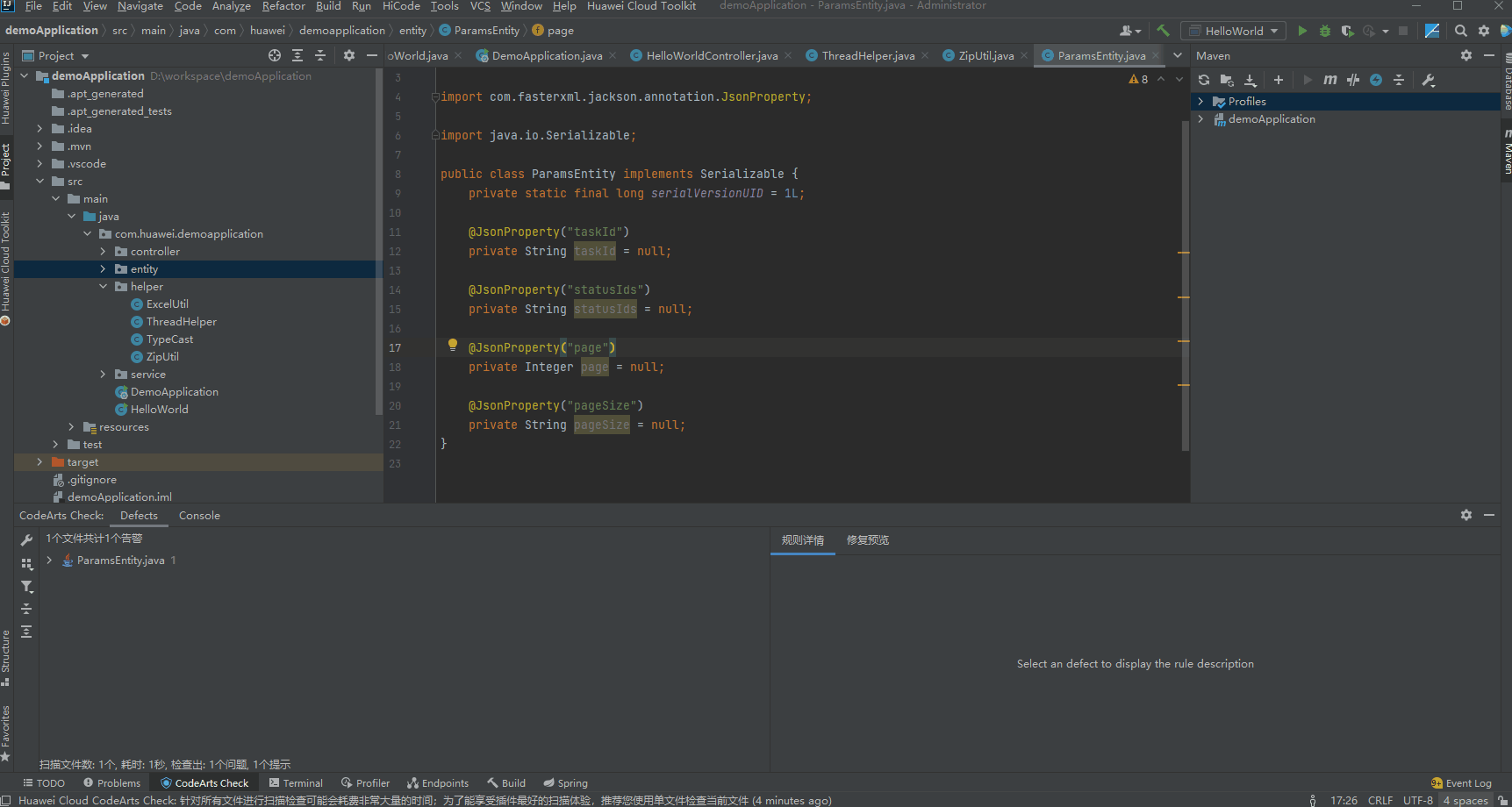This screenshot has width=1512, height=807.
Task: Switch to the 修复预览 tab
Action: coord(867,540)
